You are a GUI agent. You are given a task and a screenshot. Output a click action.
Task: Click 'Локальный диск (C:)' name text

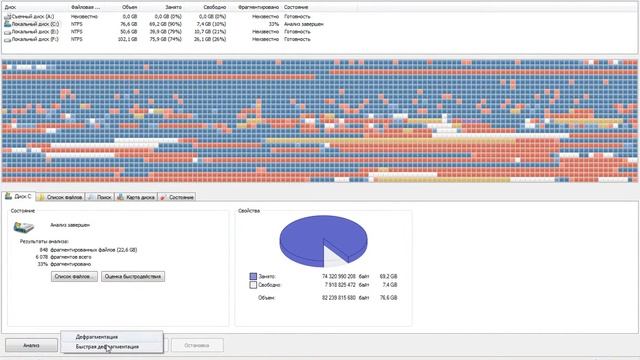point(35,24)
